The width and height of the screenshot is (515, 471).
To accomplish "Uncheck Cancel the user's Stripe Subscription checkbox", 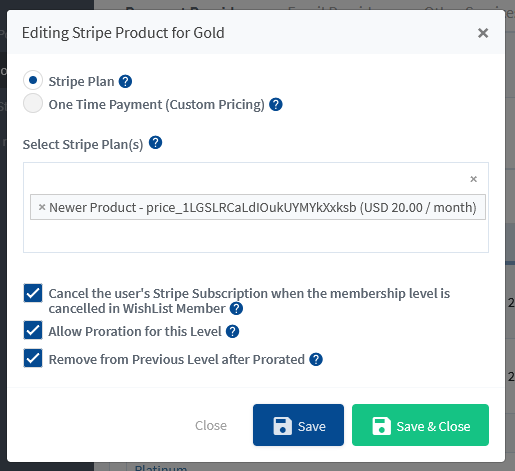I will pyautogui.click(x=33, y=293).
